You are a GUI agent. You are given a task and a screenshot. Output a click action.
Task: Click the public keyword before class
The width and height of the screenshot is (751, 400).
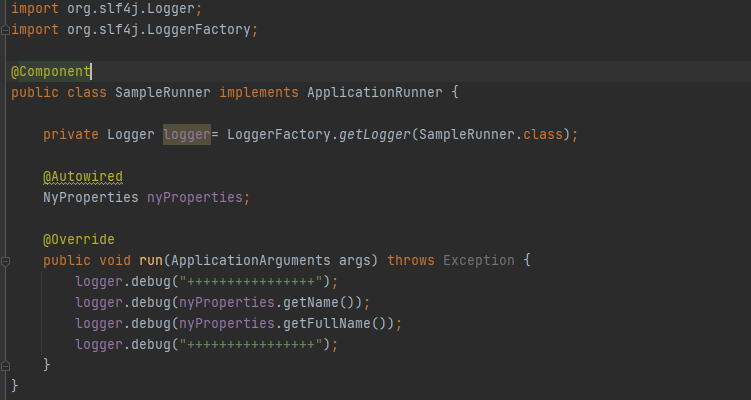click(35, 92)
